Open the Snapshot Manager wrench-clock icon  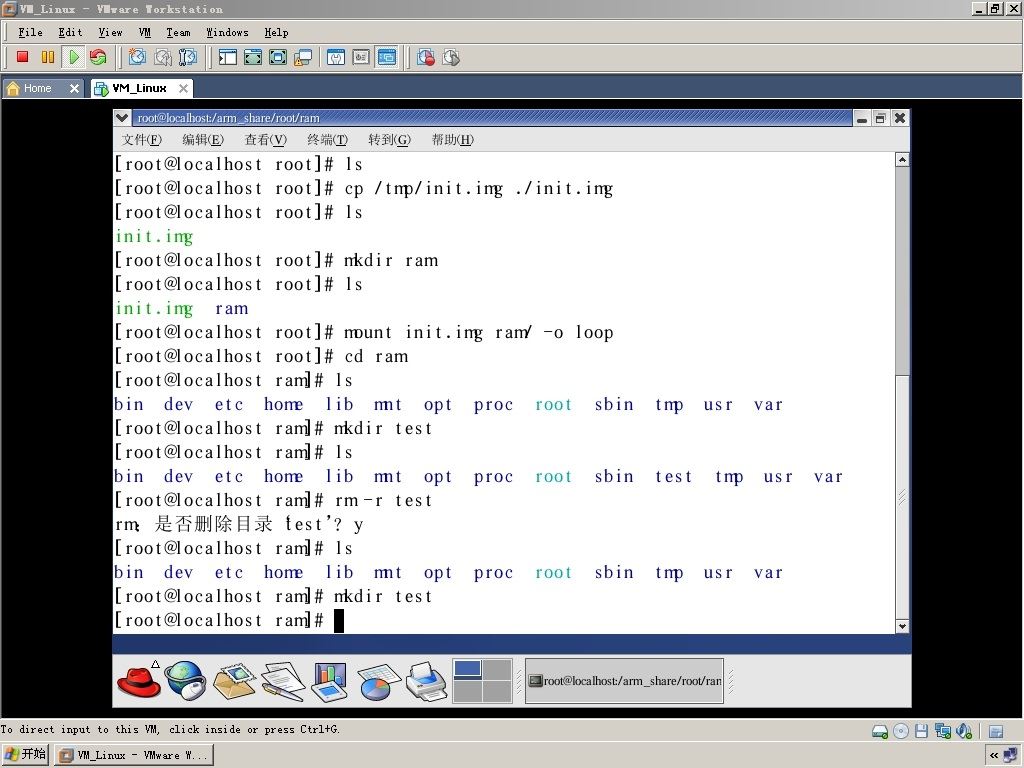click(x=188, y=57)
